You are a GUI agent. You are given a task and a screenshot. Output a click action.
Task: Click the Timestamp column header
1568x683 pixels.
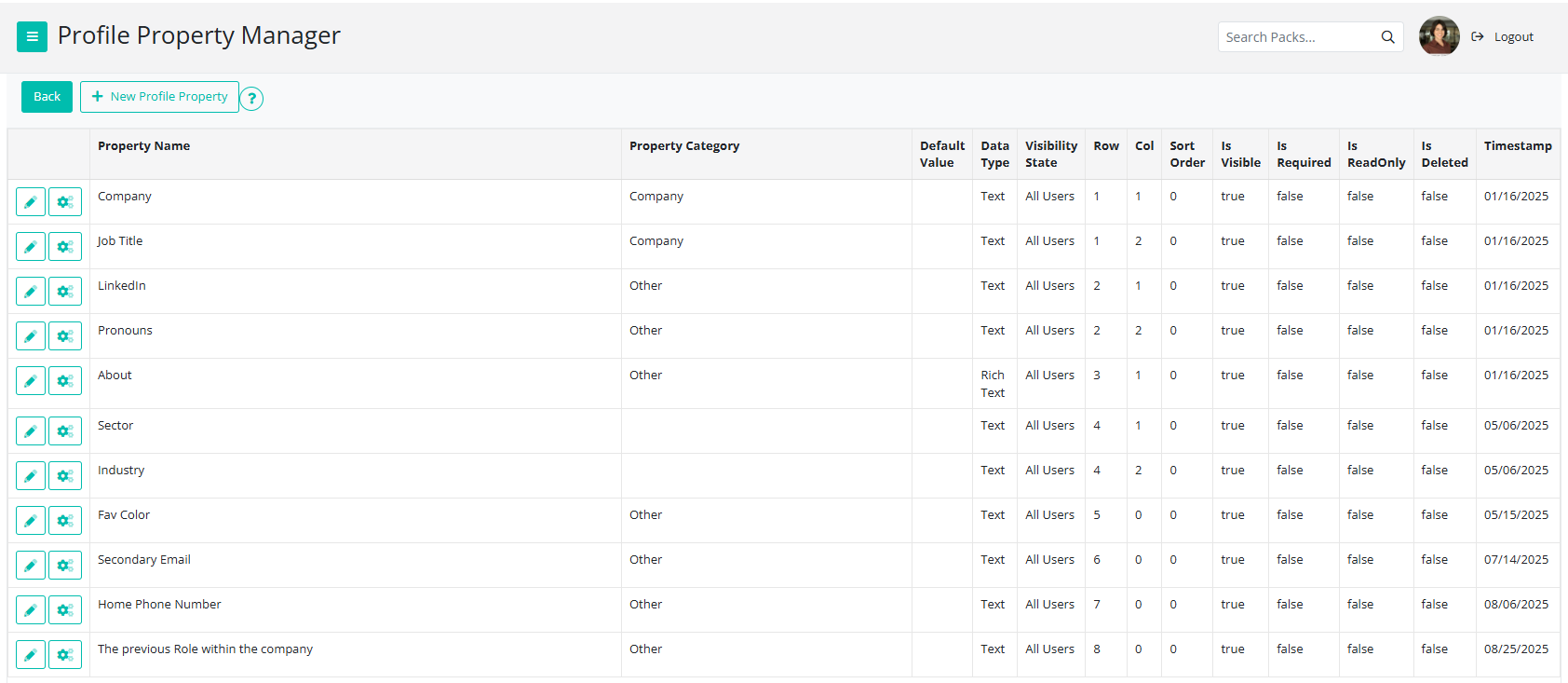click(x=1517, y=146)
